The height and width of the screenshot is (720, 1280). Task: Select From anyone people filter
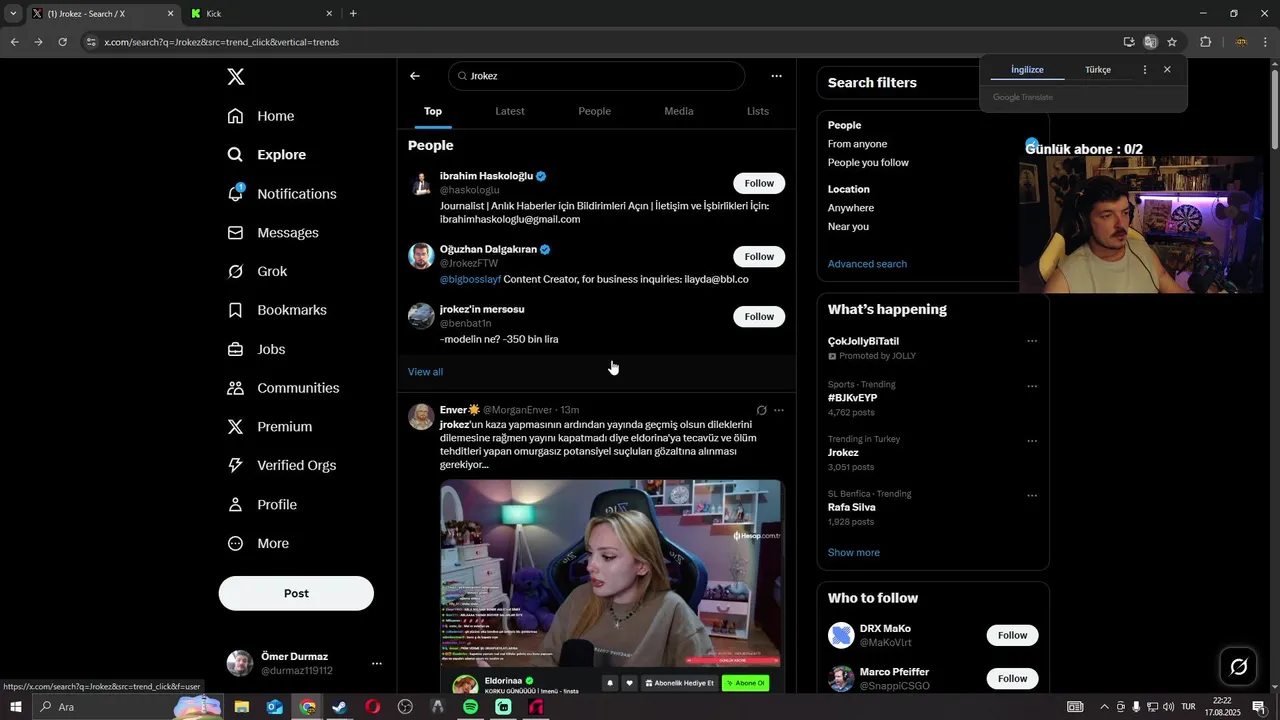coord(857,144)
